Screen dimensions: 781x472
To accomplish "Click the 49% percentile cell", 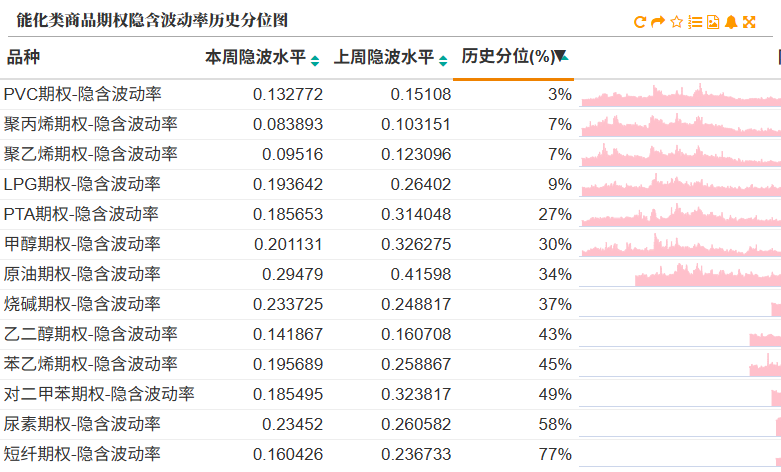I will (x=555, y=394).
